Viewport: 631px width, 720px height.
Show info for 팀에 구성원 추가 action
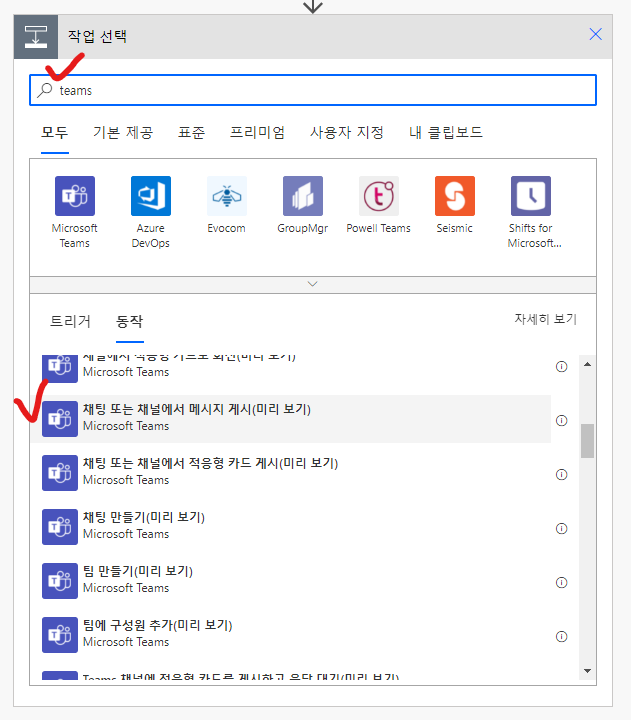click(x=562, y=636)
